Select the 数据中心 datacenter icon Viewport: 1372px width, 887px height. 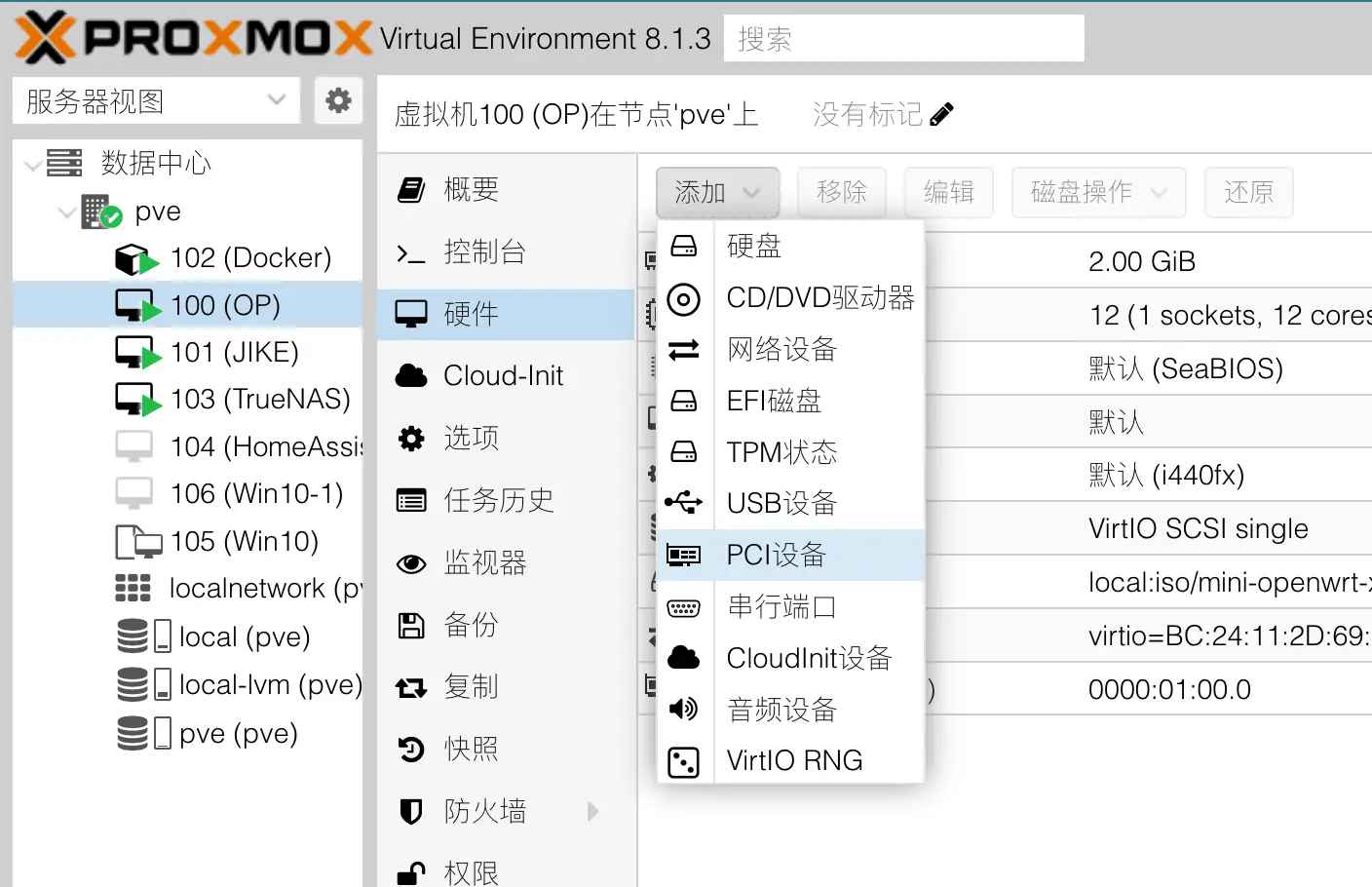(x=64, y=163)
